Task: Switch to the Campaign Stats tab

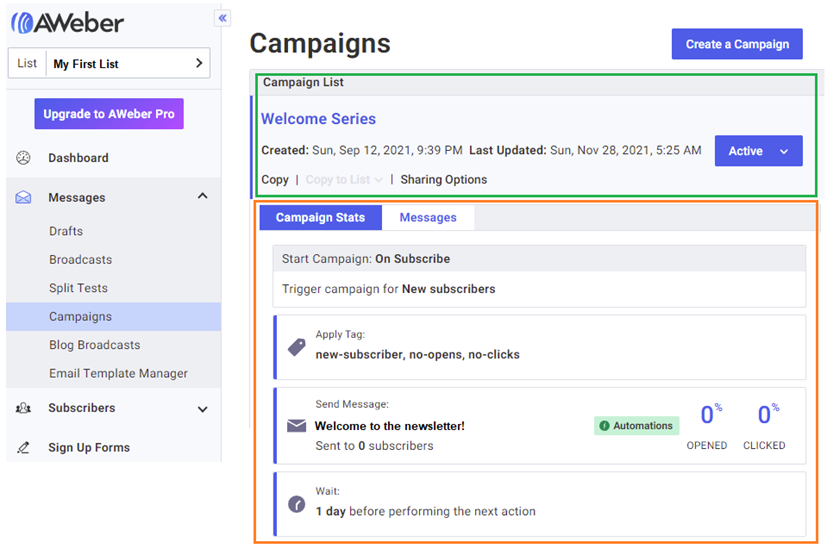Action: [321, 217]
